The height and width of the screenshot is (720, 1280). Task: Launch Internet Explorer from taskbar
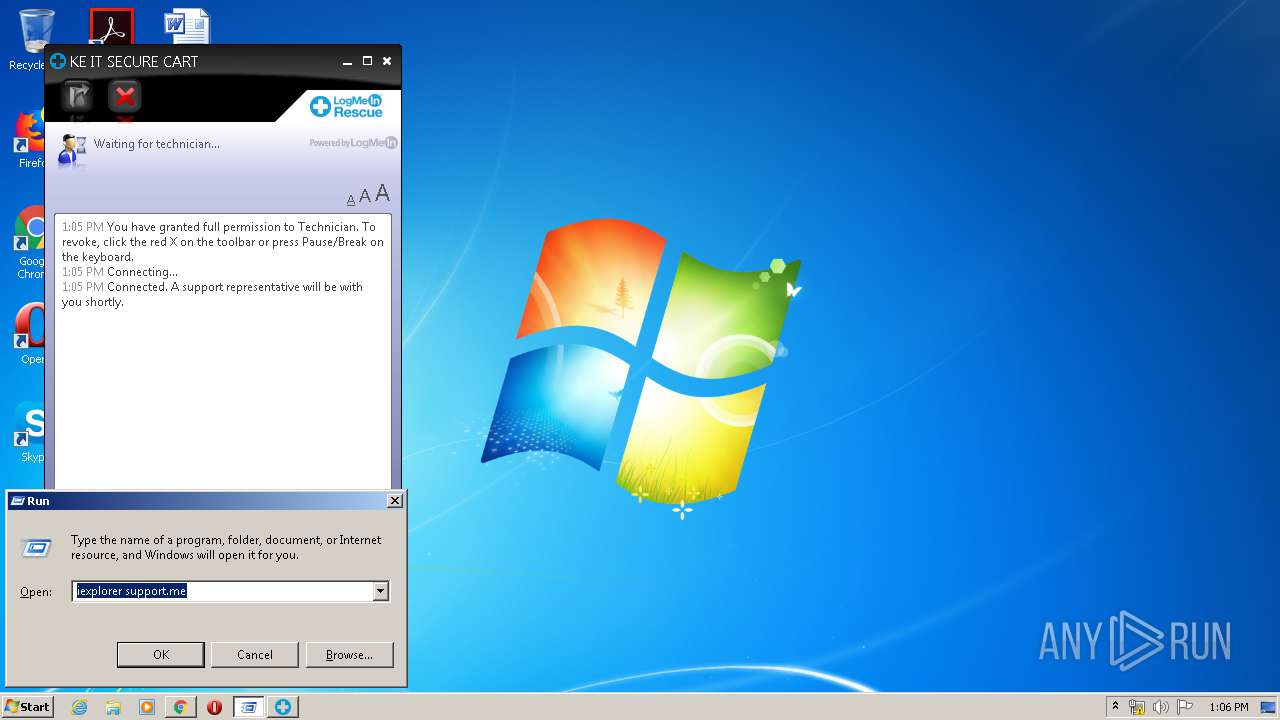pos(79,707)
